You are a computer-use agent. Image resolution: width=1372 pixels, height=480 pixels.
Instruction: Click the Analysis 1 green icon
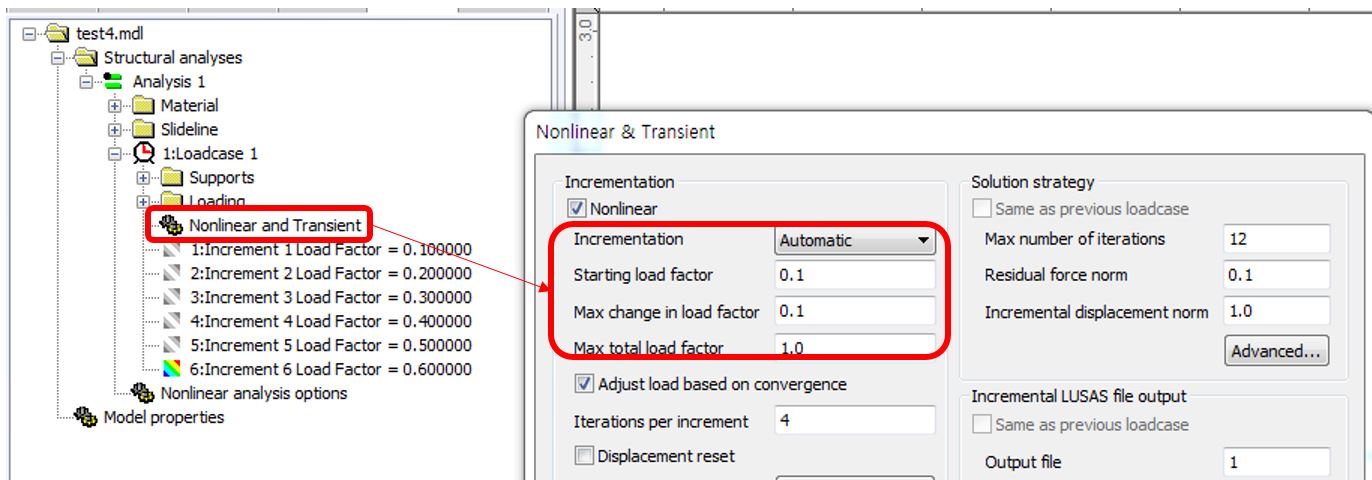click(115, 82)
